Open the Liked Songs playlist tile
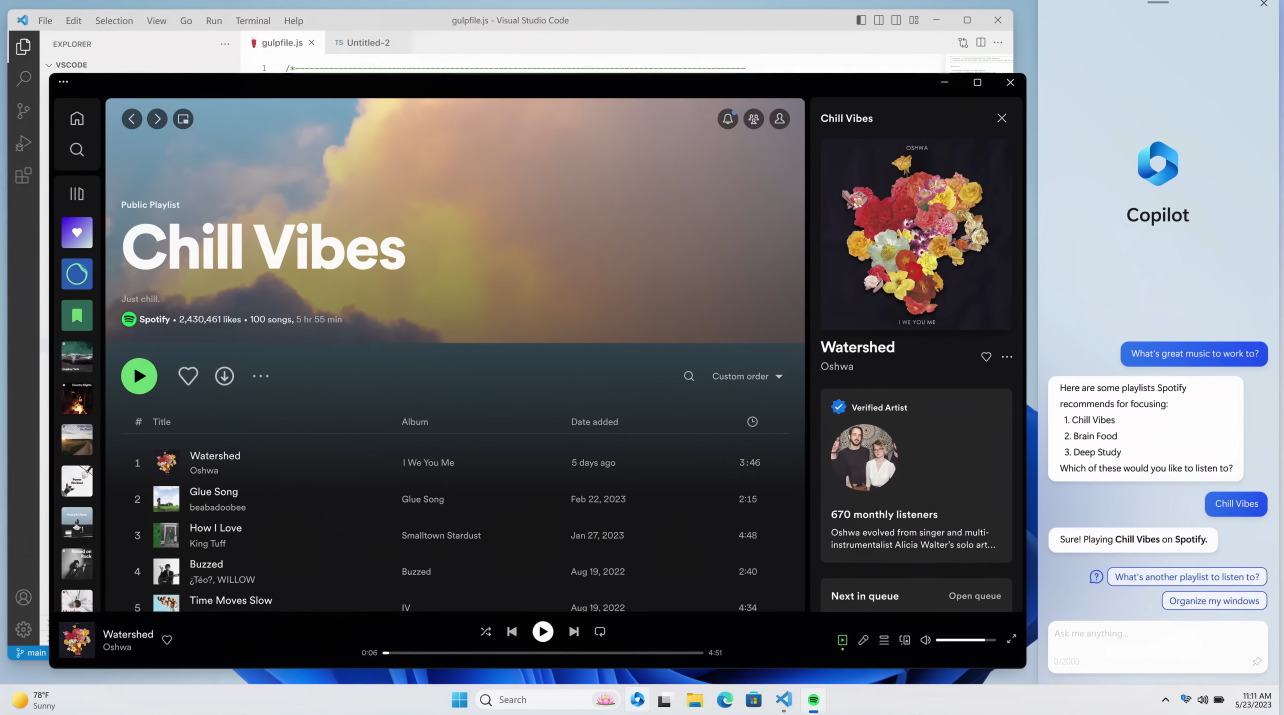 click(77, 232)
